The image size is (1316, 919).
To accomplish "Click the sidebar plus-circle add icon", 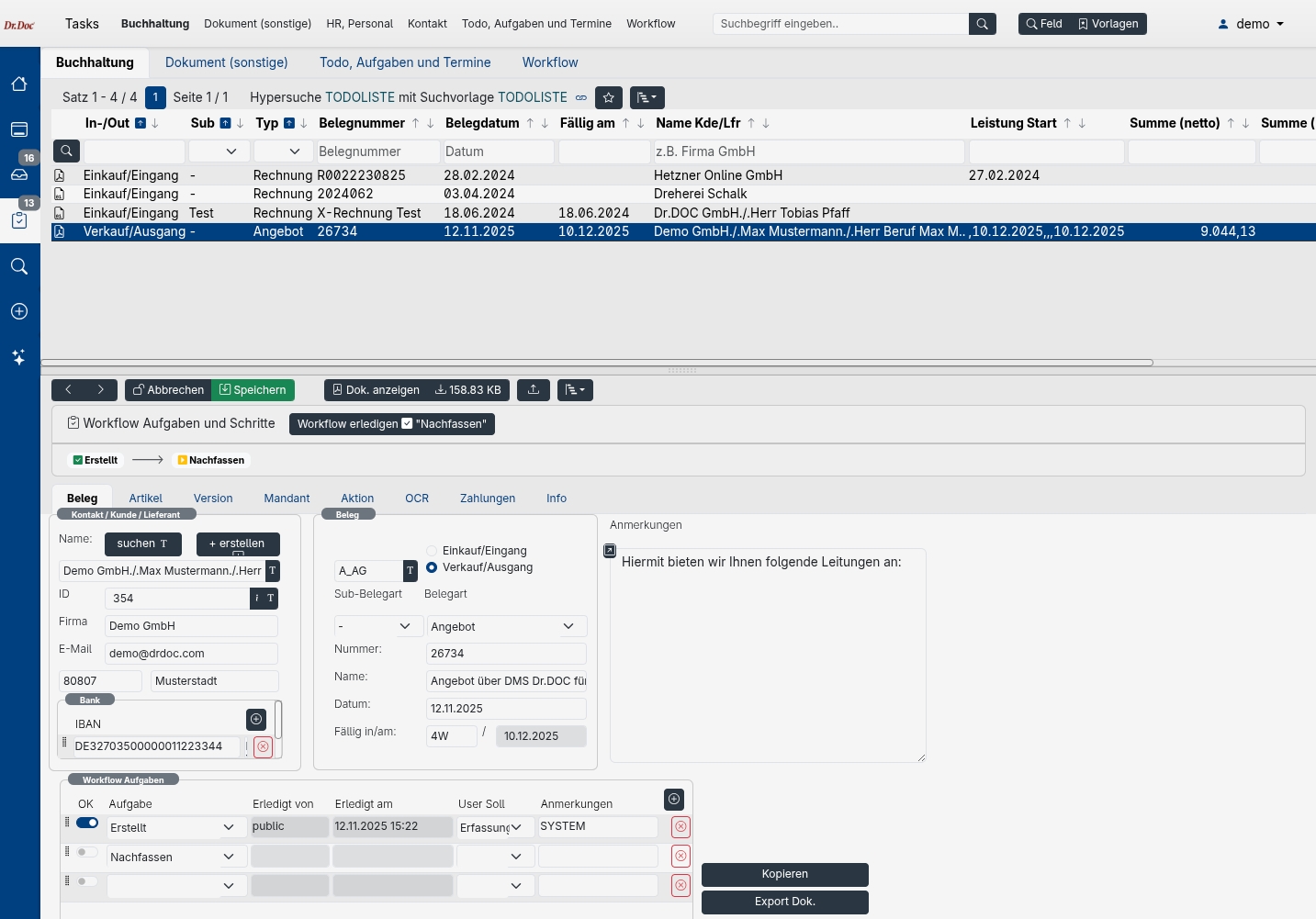I will [19, 311].
